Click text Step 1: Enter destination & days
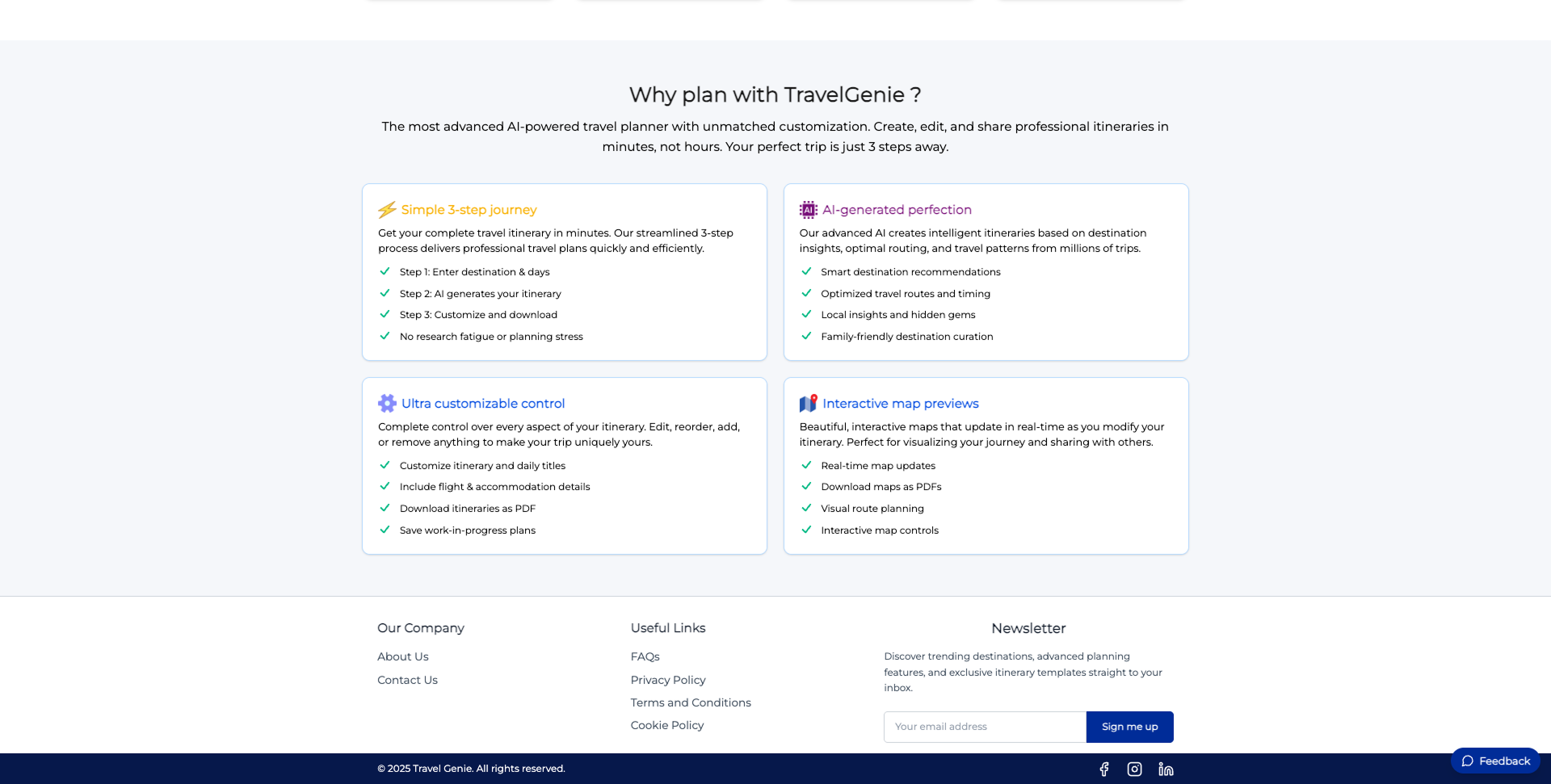 [x=475, y=272]
